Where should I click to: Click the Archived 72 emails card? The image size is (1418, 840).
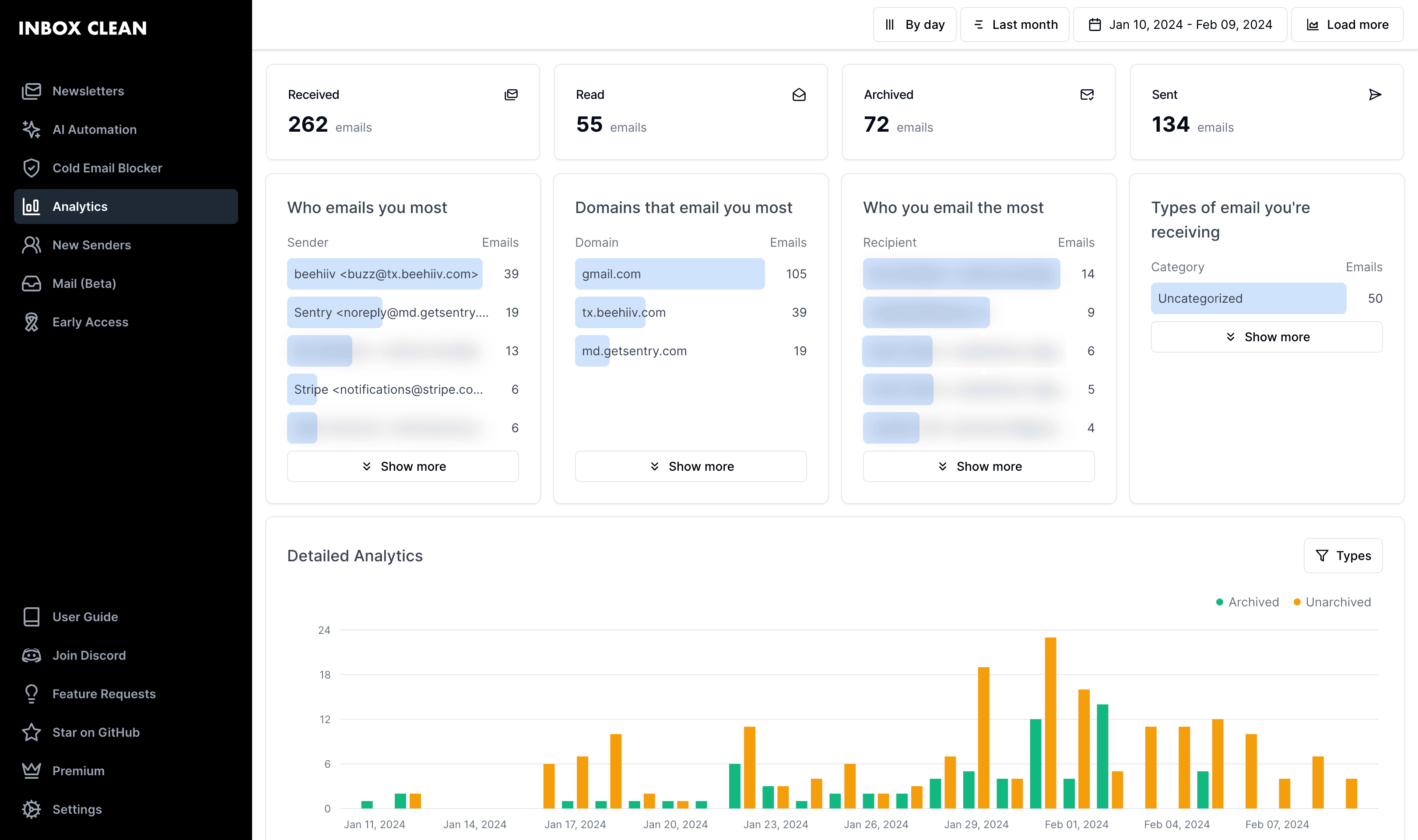(x=979, y=112)
